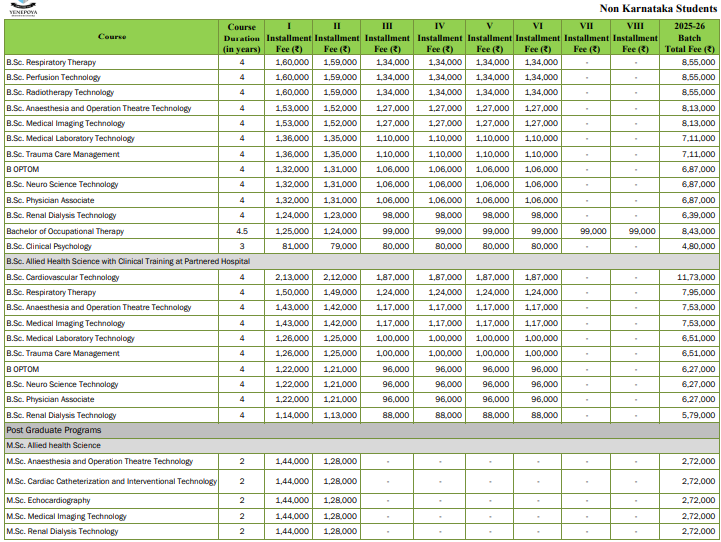Click the 4.5 years duration cell
This screenshot has height=542, width=721.
click(x=241, y=231)
